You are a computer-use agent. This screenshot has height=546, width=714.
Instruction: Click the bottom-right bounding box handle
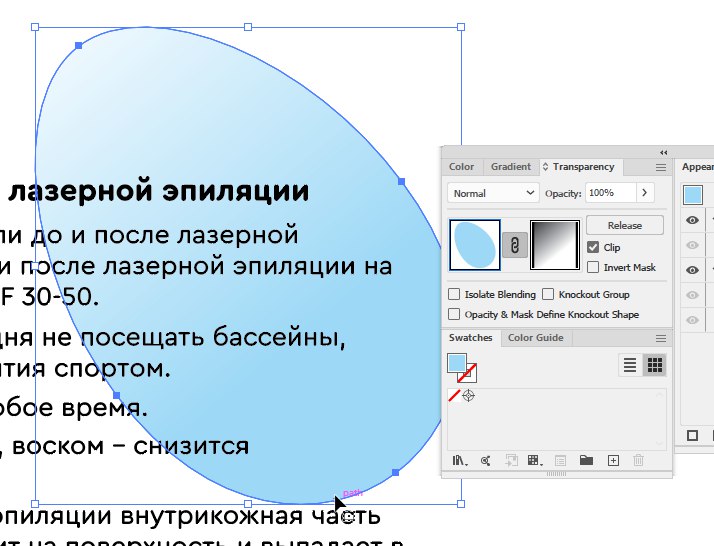pos(461,504)
